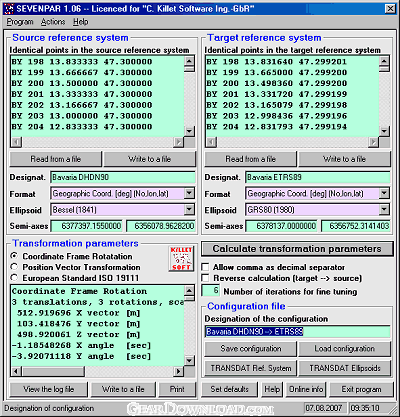The image size is (400, 417).
Task: Select Position Vector Transformation option
Action: point(14,267)
